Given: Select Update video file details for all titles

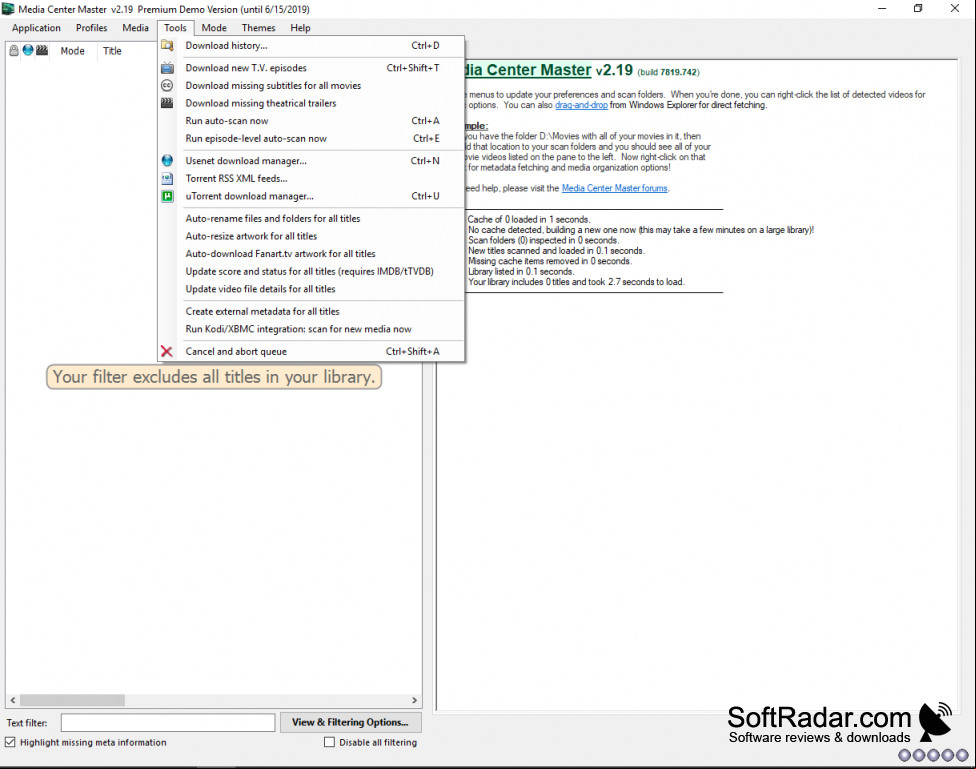Looking at the screenshot, I should click(311, 289).
